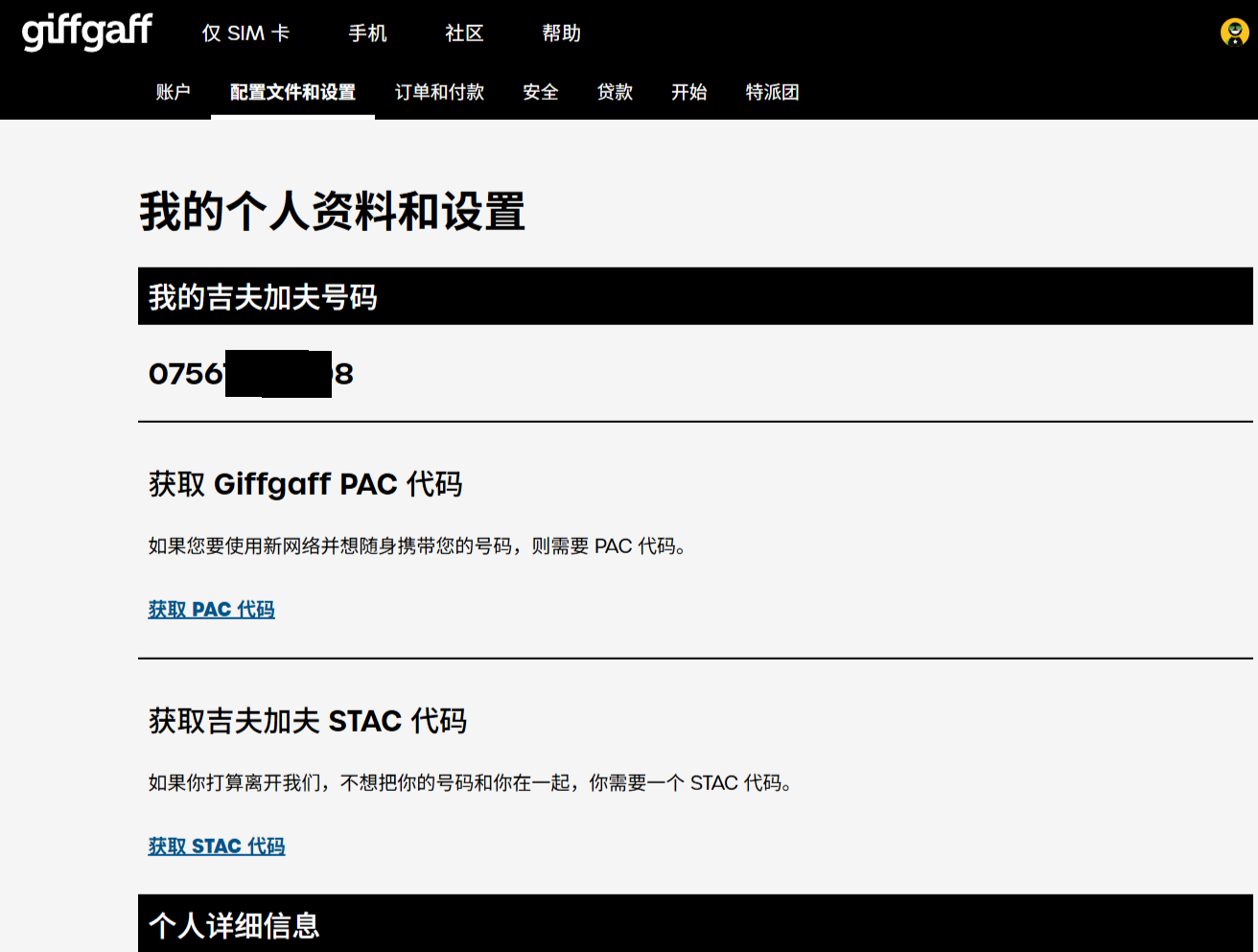
Task: Click the 个人详细信息 section header
Action: (x=695, y=923)
